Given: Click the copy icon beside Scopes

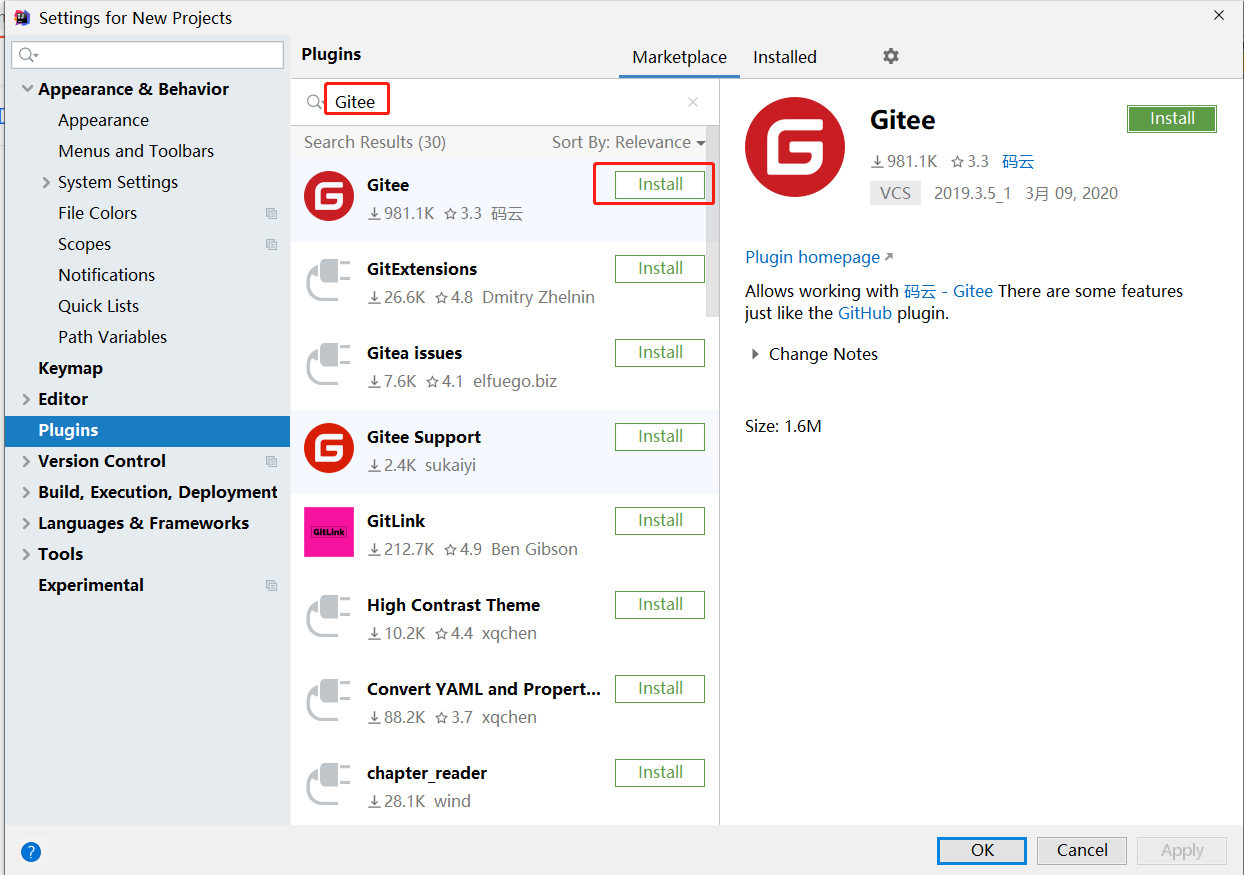Looking at the screenshot, I should pos(271,244).
